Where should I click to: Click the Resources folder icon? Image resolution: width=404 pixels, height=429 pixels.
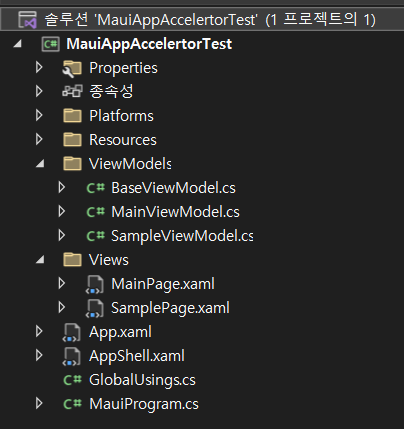(72, 140)
